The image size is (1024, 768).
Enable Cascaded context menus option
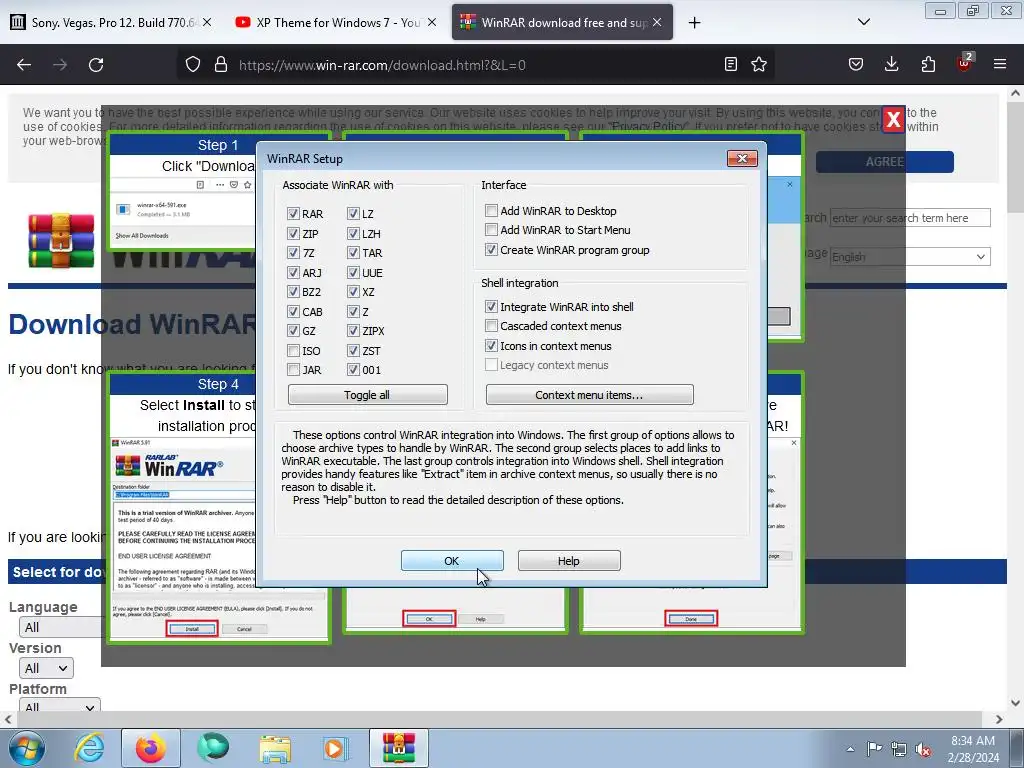[491, 326]
